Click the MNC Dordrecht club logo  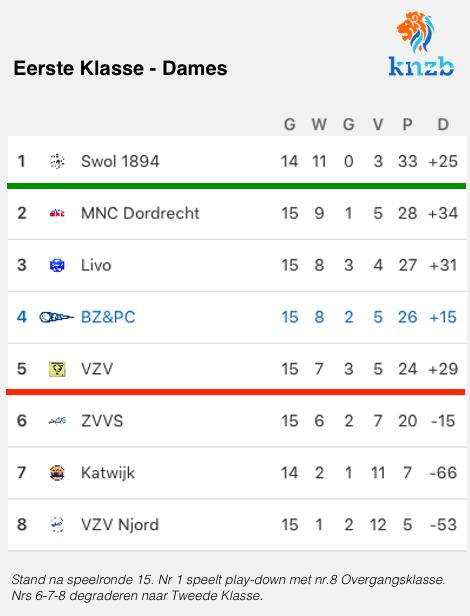click(57, 213)
